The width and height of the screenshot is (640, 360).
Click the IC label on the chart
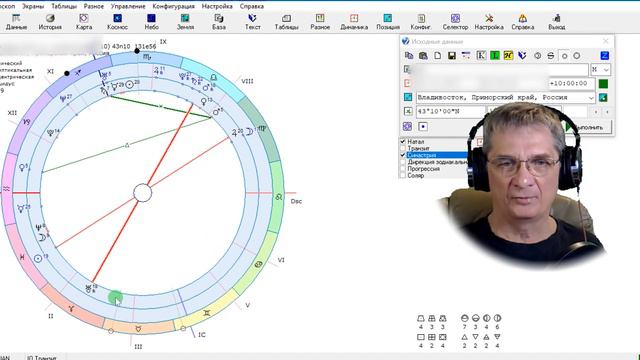[x=202, y=335]
